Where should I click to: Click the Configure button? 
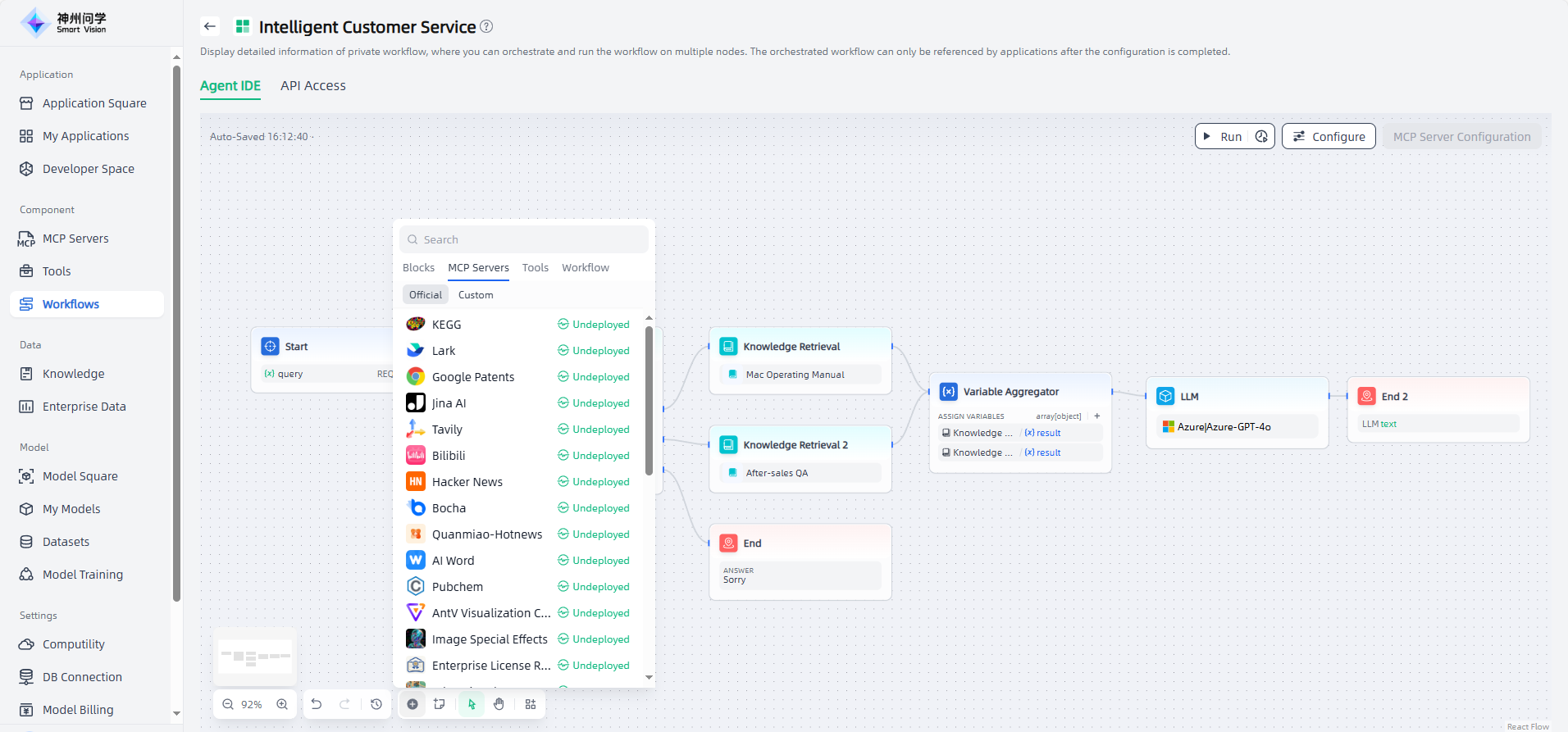(1328, 137)
